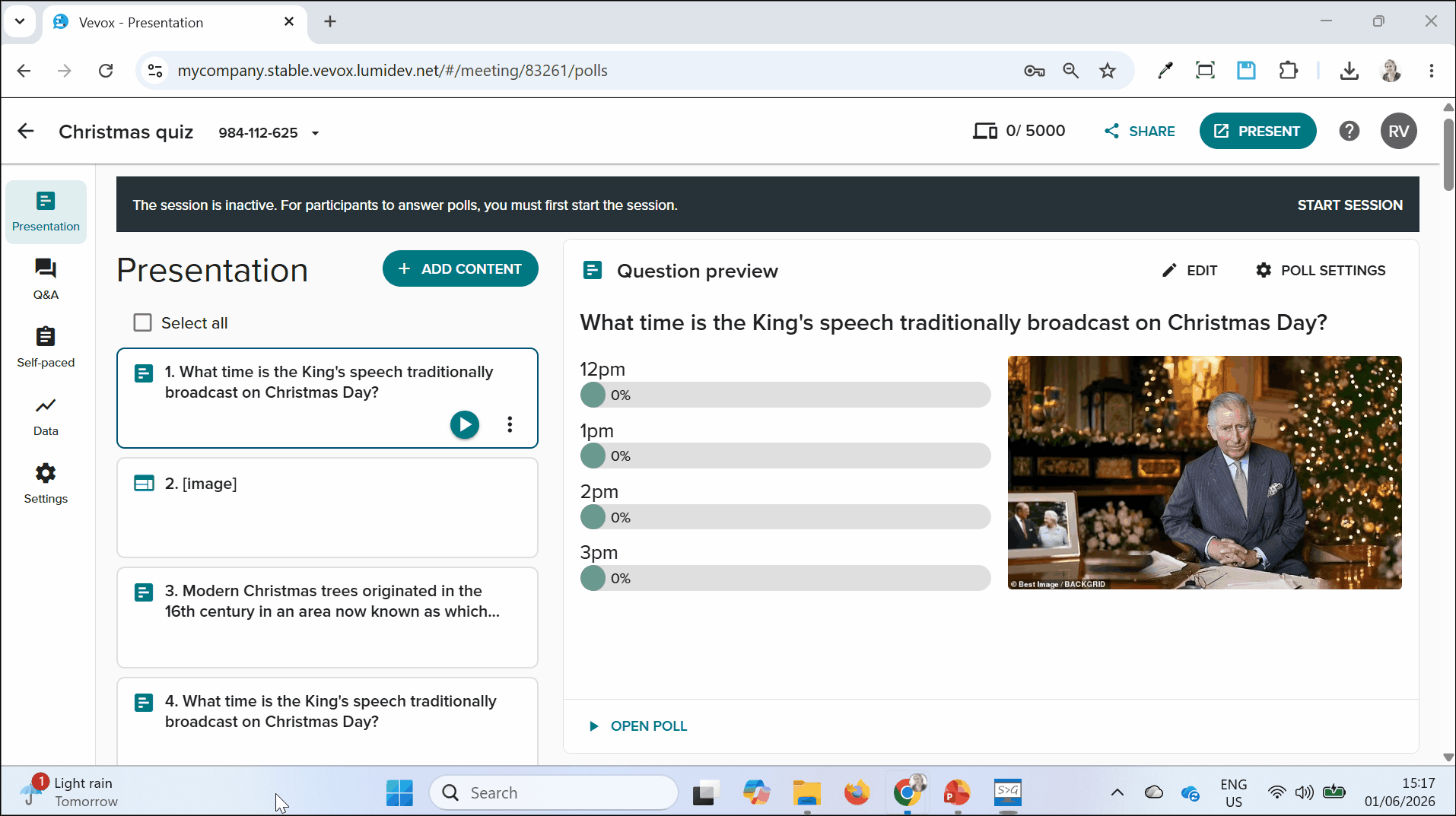The width and height of the screenshot is (1456, 816).
Task: Click the King Charles preview image
Action: (x=1204, y=472)
